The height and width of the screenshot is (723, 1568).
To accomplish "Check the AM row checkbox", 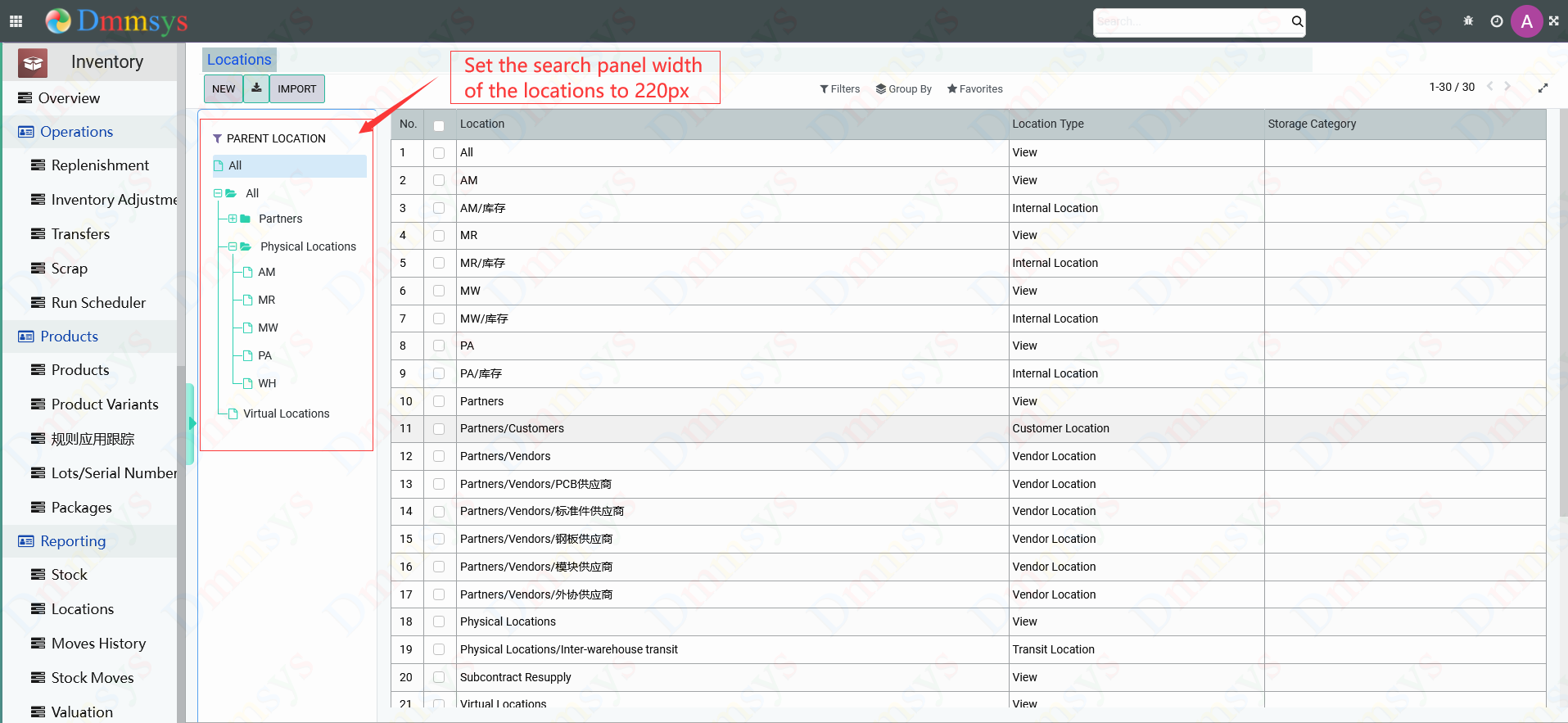I will point(439,180).
